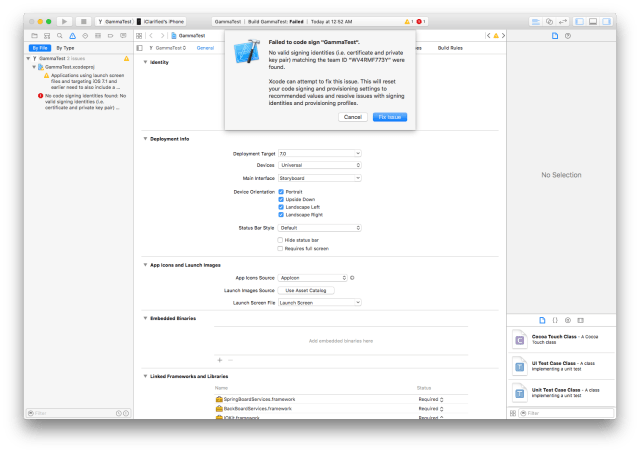This screenshot has height=453, width=640.
Task: Open the Main Interface combo box
Action: 320,178
